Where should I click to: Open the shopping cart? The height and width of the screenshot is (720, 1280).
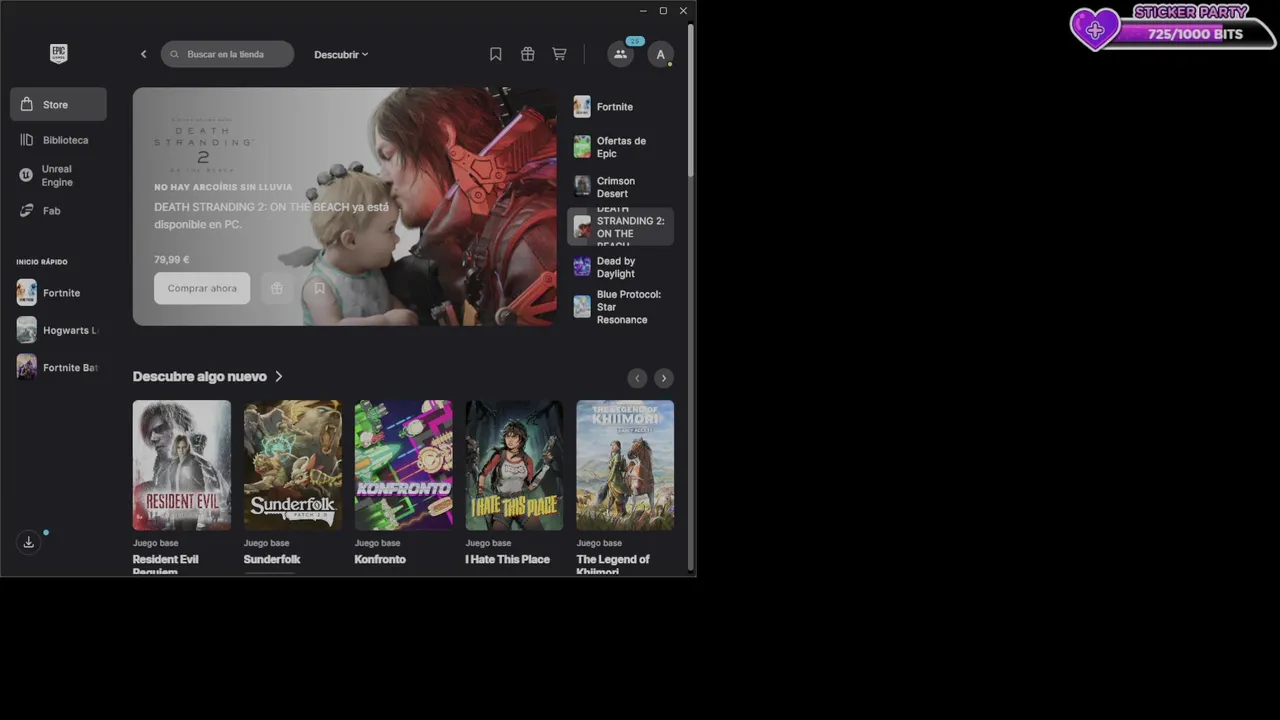click(559, 54)
